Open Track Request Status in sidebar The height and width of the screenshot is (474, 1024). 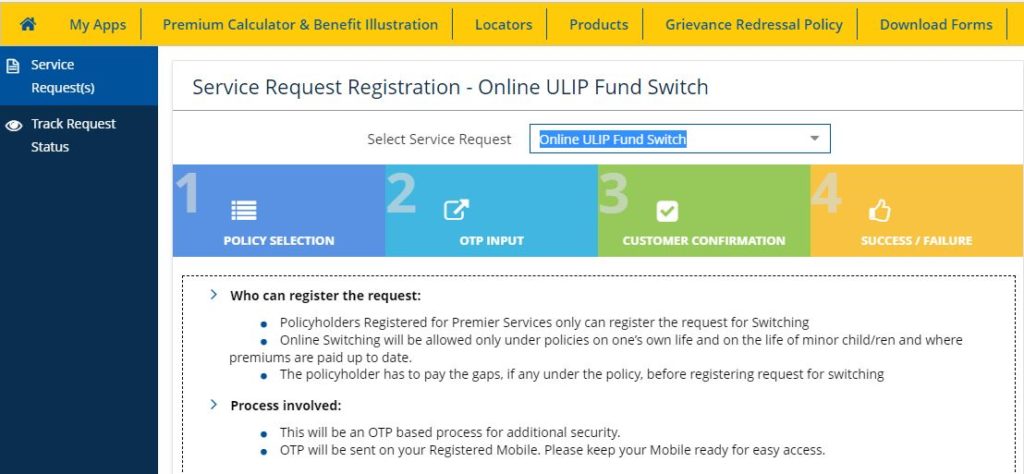73,135
